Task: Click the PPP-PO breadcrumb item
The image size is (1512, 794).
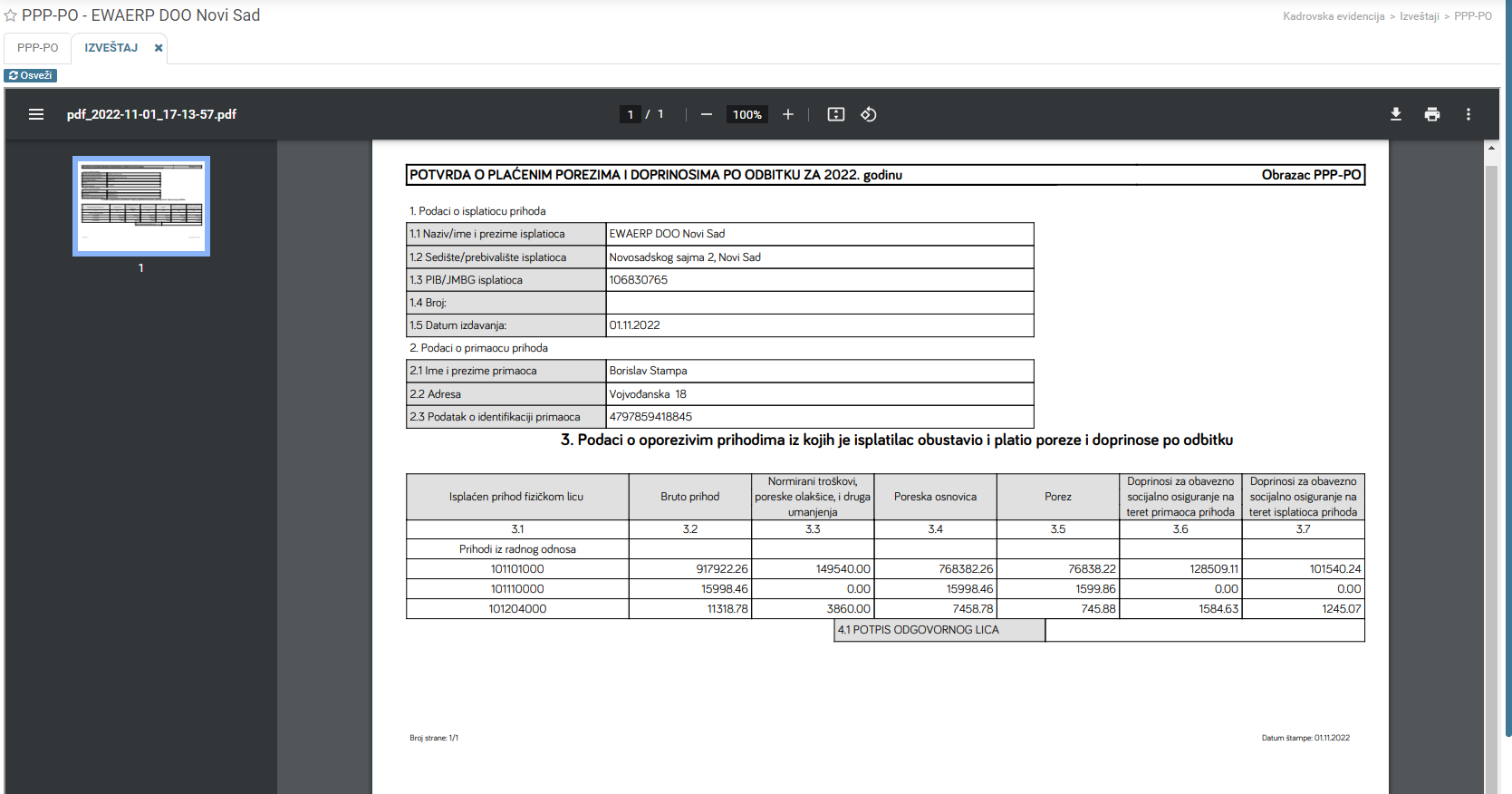Action: (1473, 16)
